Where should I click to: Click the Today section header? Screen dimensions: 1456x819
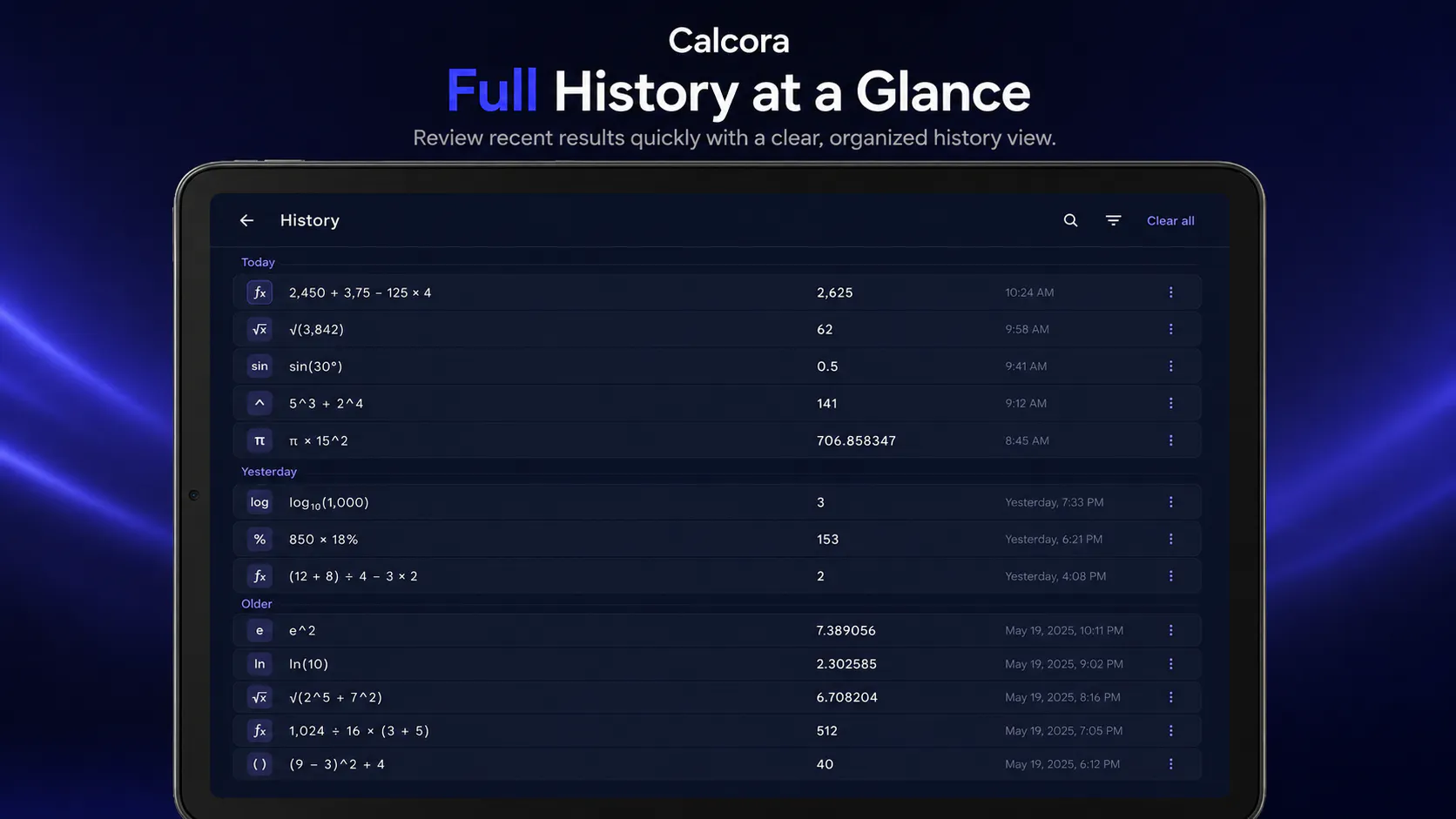click(x=258, y=262)
